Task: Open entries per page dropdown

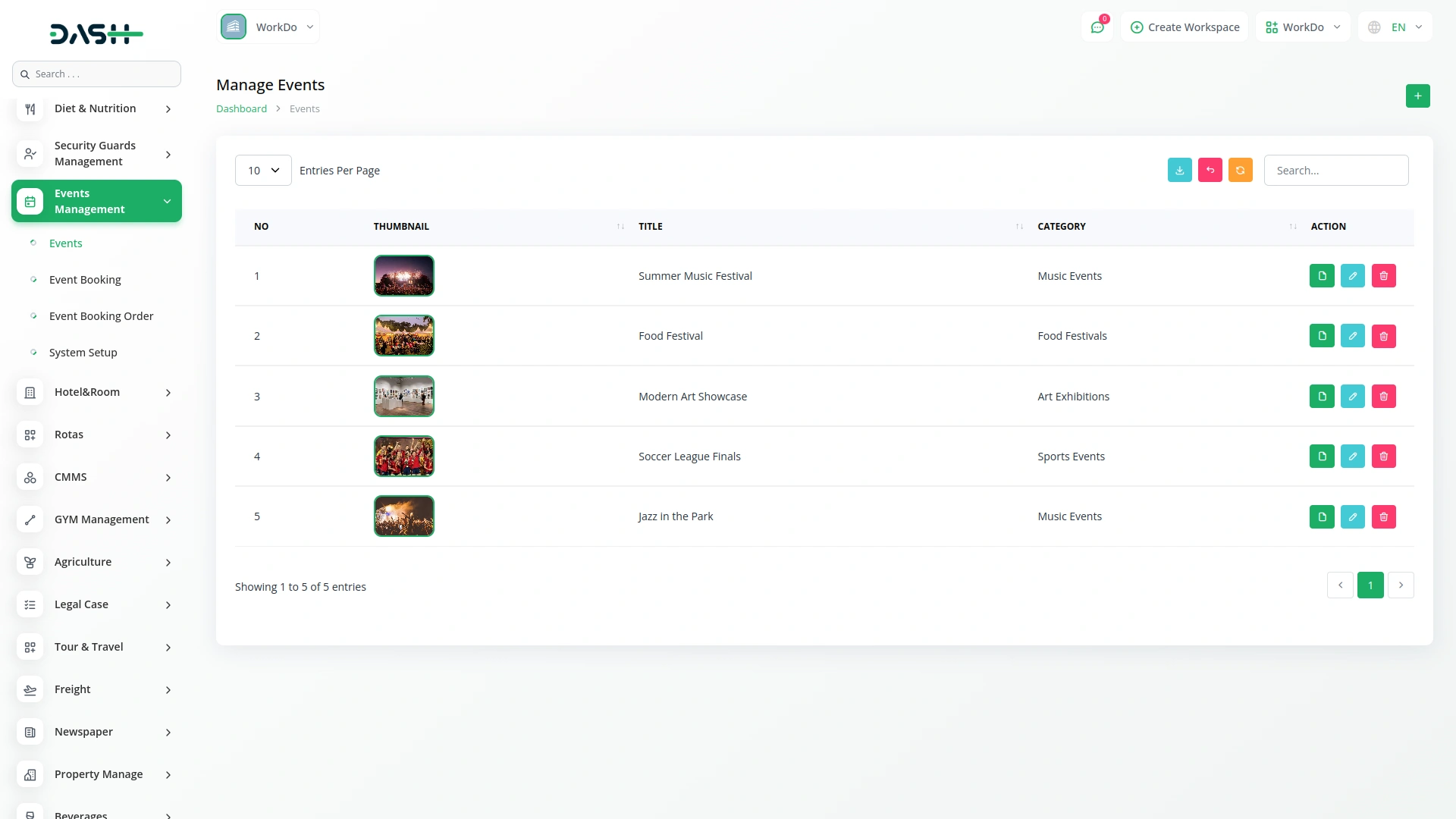Action: click(263, 171)
